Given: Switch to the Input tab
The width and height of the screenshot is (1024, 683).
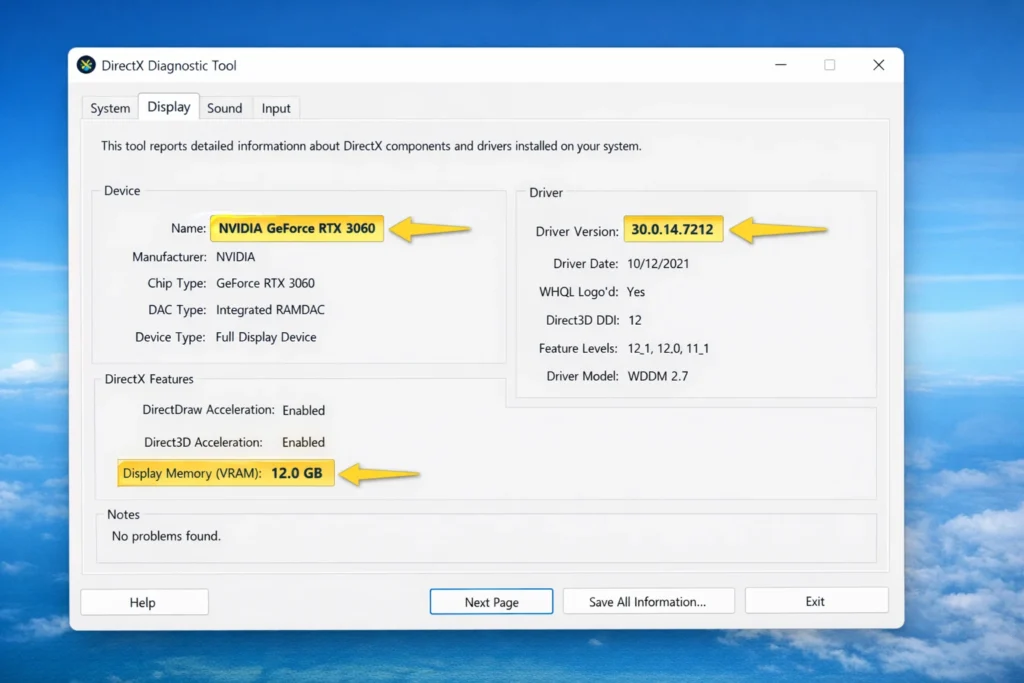Looking at the screenshot, I should click(276, 107).
